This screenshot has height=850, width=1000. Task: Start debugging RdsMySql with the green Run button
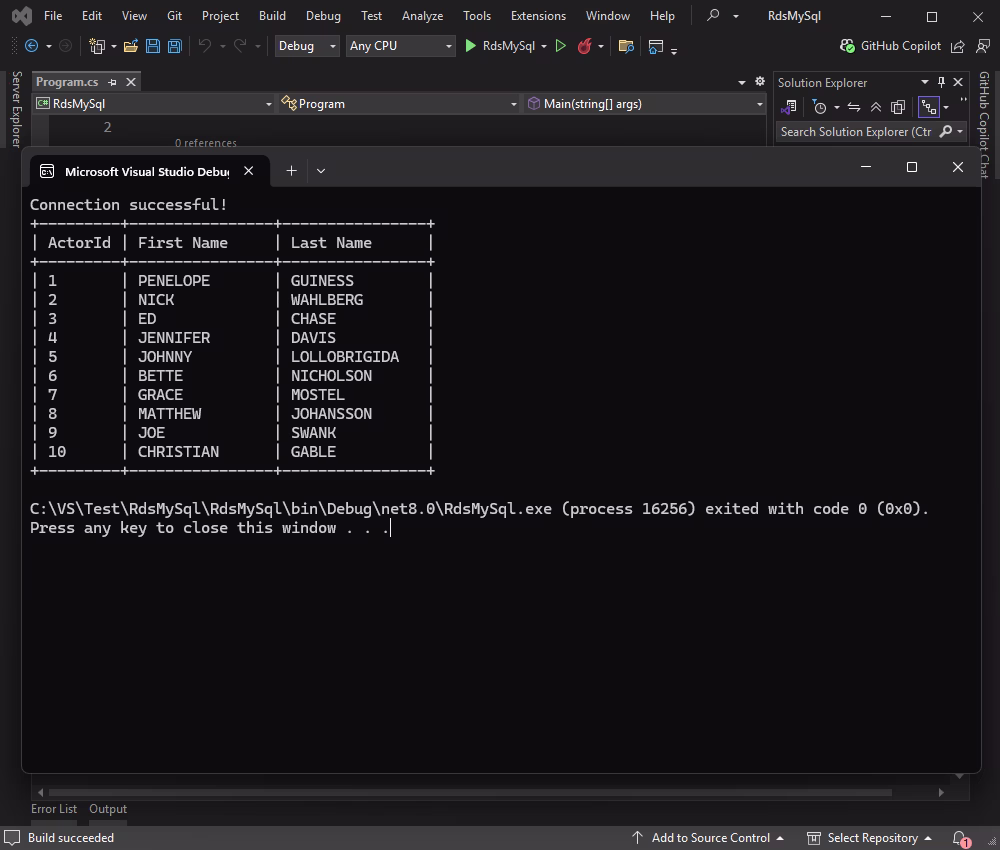point(469,46)
